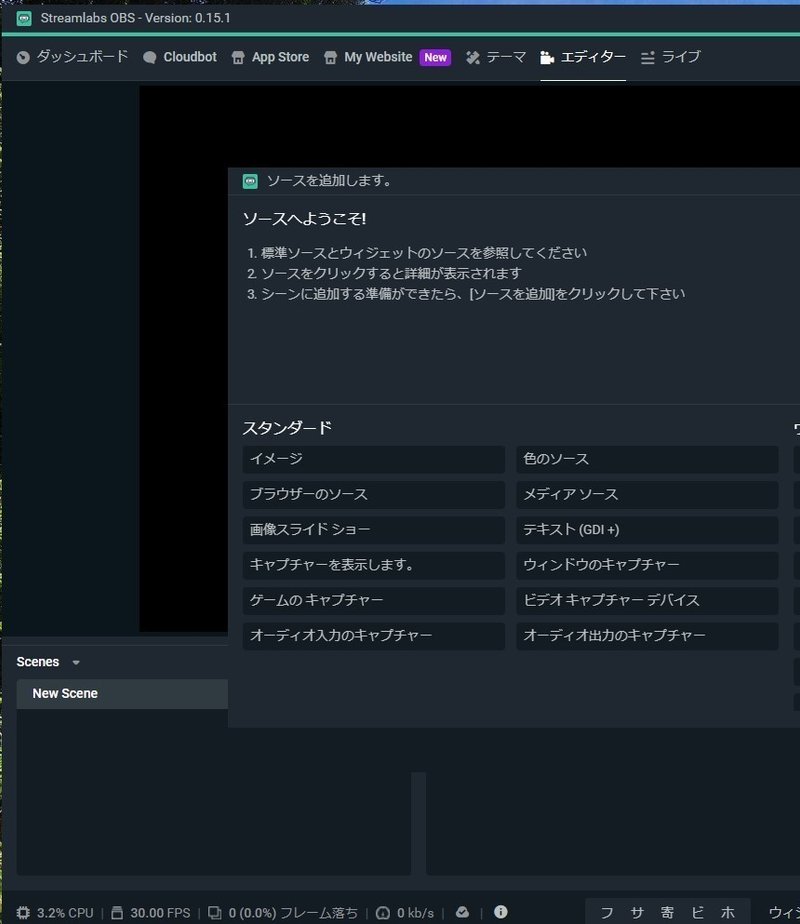
Task: Click the ビ button in the bottom bar
Action: coord(697,913)
